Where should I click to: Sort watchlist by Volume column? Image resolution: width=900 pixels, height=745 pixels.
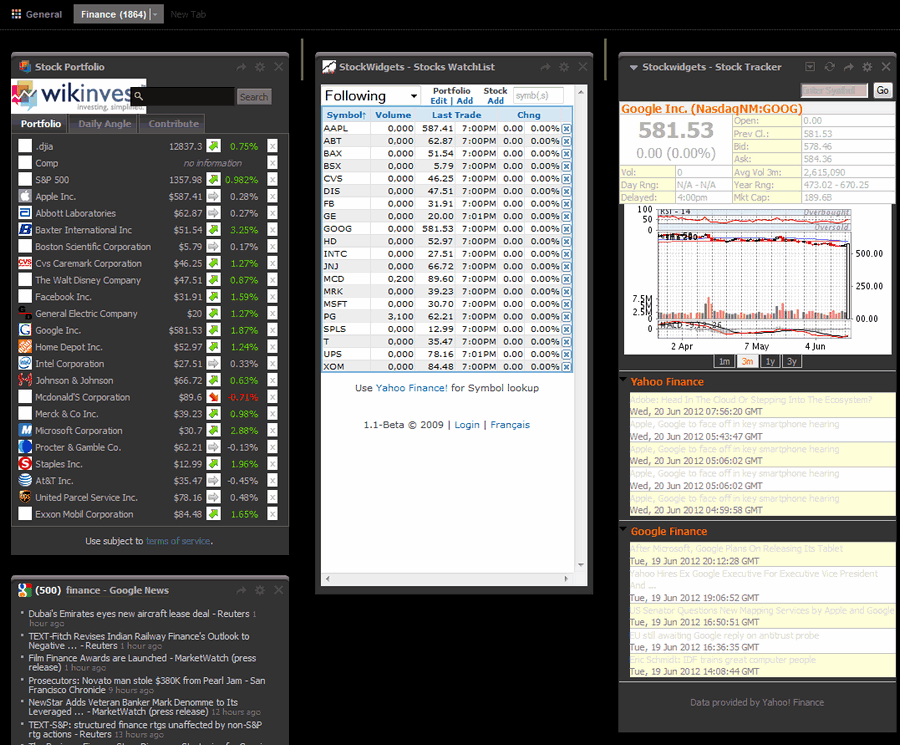pos(393,115)
